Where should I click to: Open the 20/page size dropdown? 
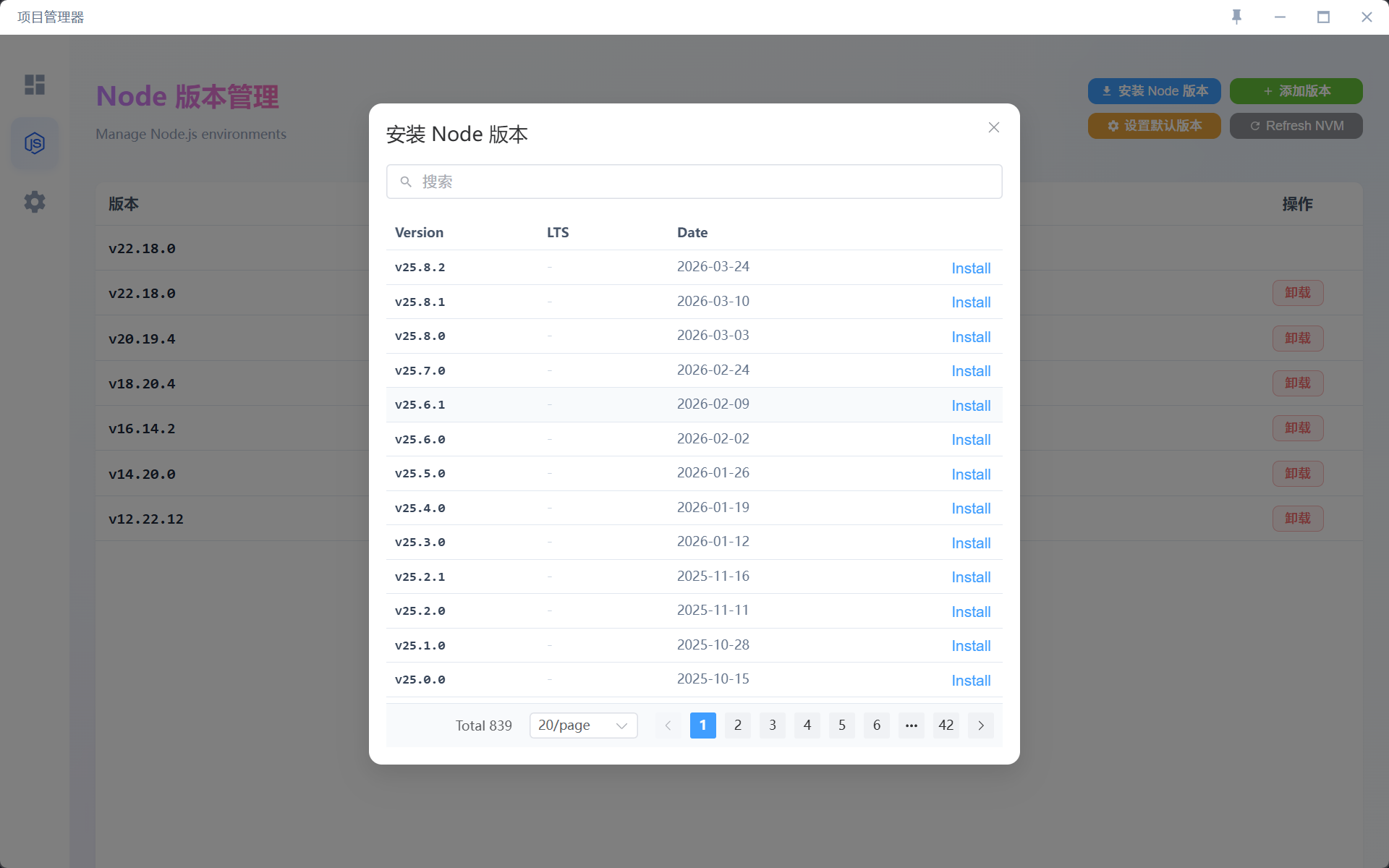tap(583, 726)
